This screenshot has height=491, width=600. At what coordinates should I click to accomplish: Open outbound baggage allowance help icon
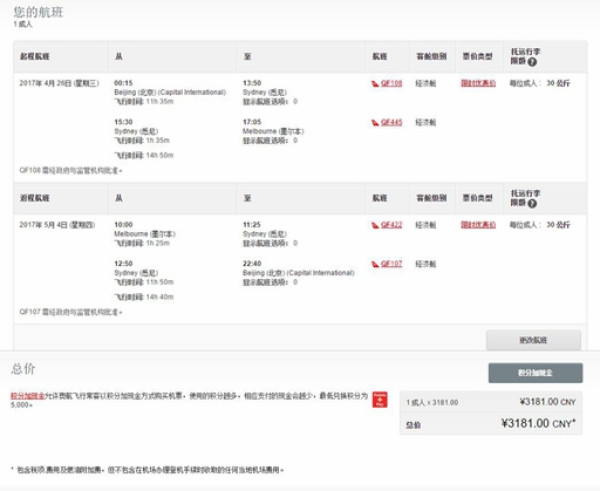click(532, 62)
